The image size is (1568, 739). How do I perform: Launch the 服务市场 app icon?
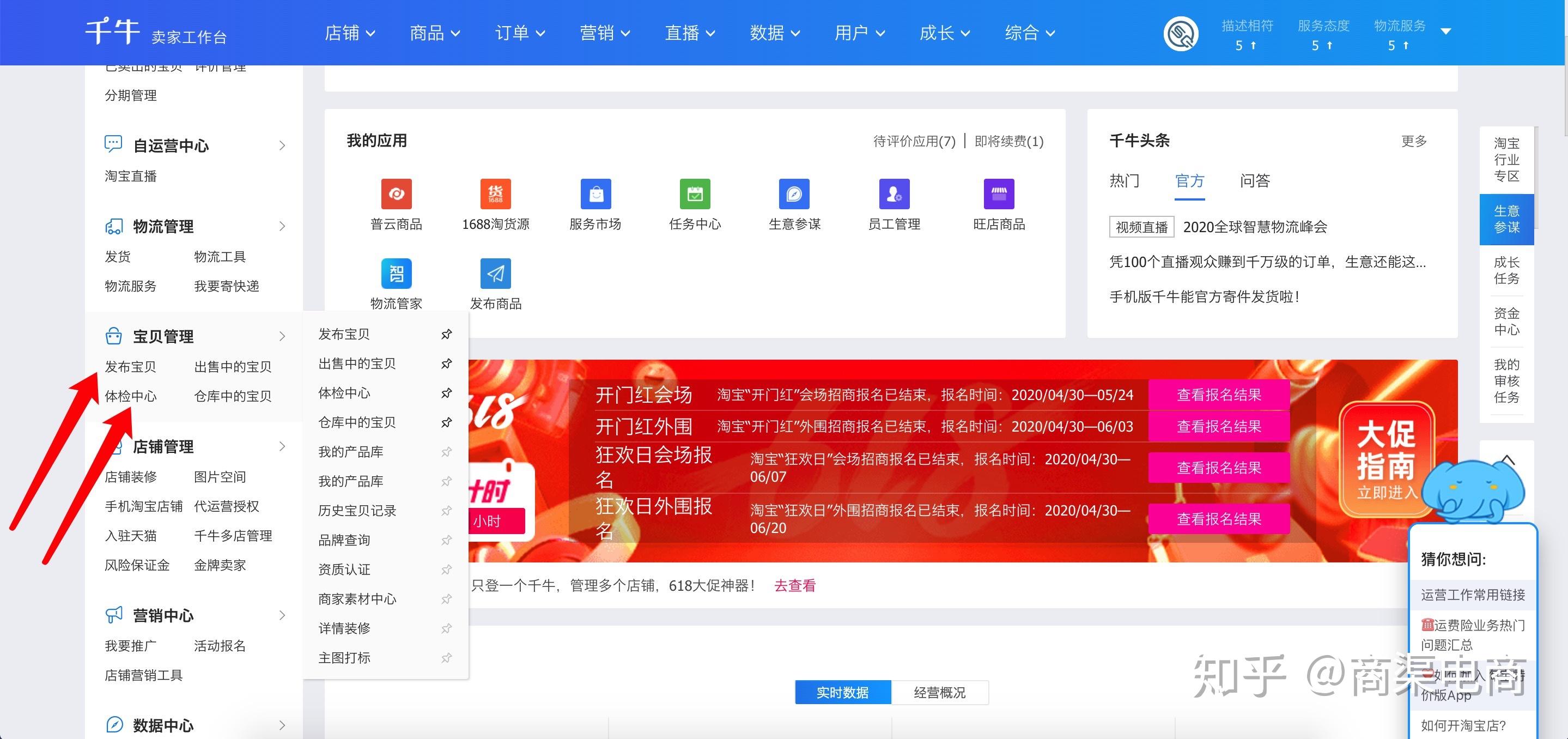pos(595,194)
